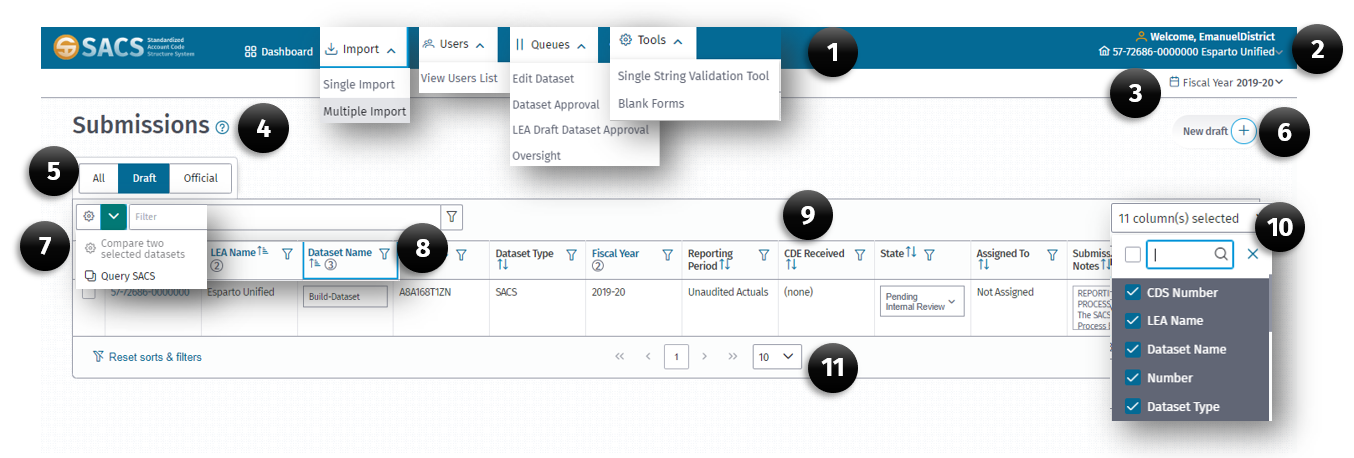Open the Dataset Type column filter
This screenshot has height=458, width=1354.
[x=571, y=255]
